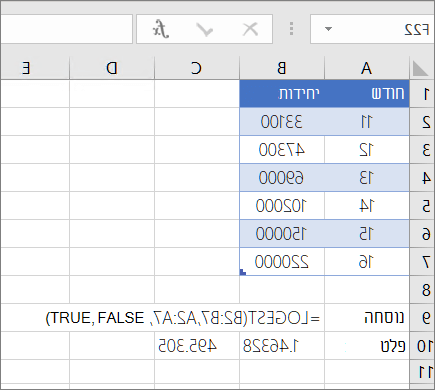
Task: Click the פלט label cell
Action: tap(367, 346)
